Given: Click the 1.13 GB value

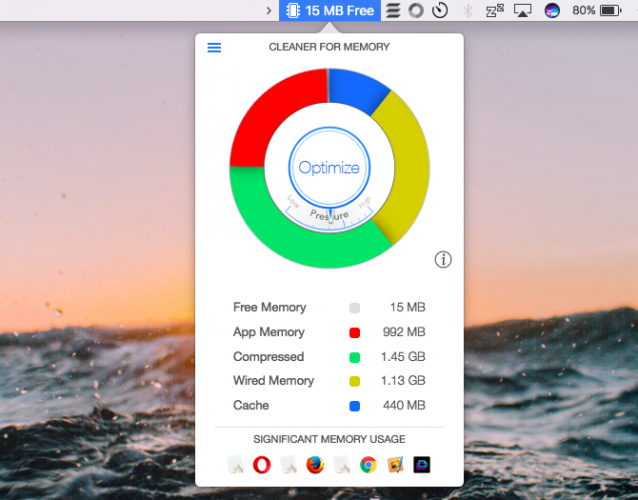Looking at the screenshot, I should [x=403, y=381].
